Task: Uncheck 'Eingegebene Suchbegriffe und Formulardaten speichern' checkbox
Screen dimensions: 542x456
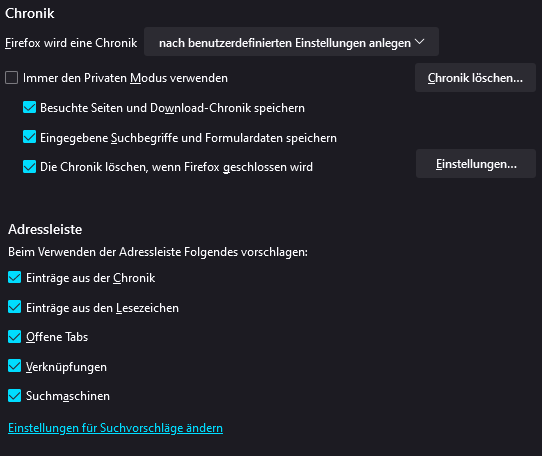Action: tap(29, 137)
